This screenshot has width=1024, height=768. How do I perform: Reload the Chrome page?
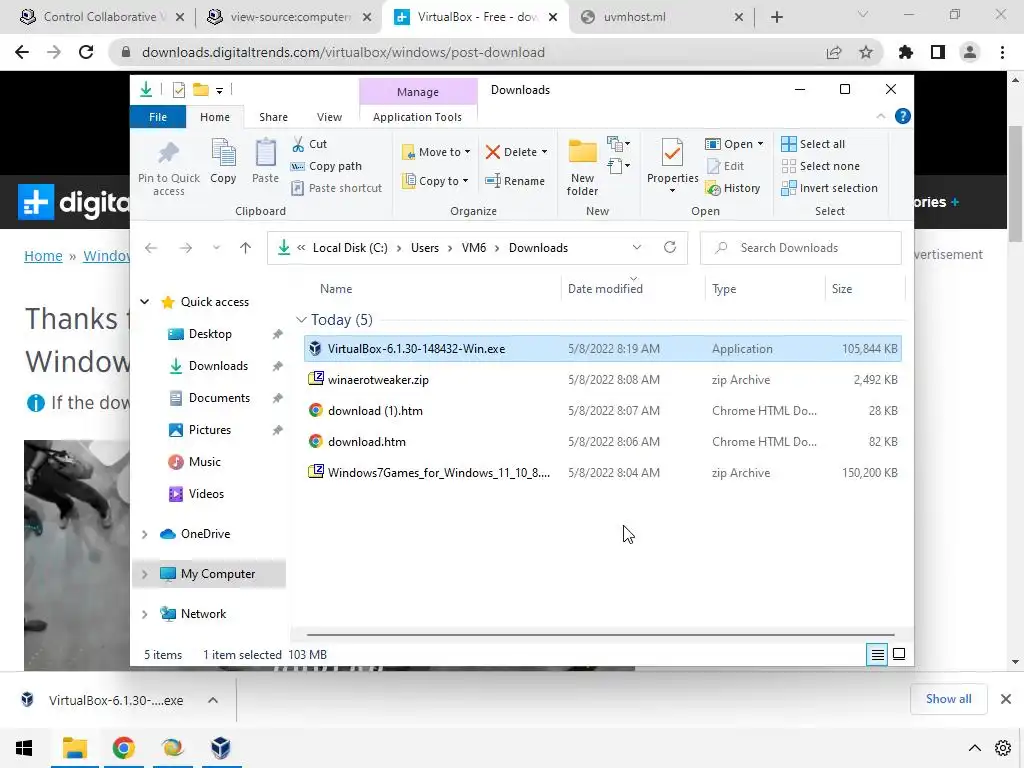coord(86,52)
